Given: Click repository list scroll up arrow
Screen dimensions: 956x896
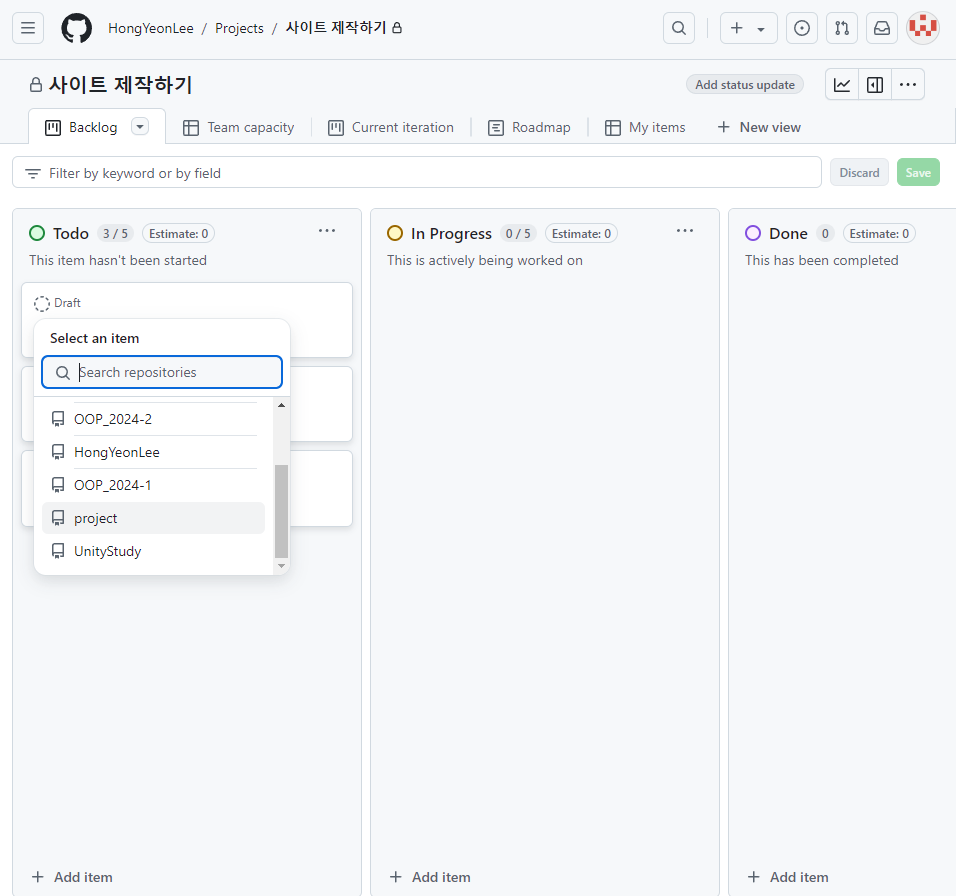Looking at the screenshot, I should click(x=281, y=405).
